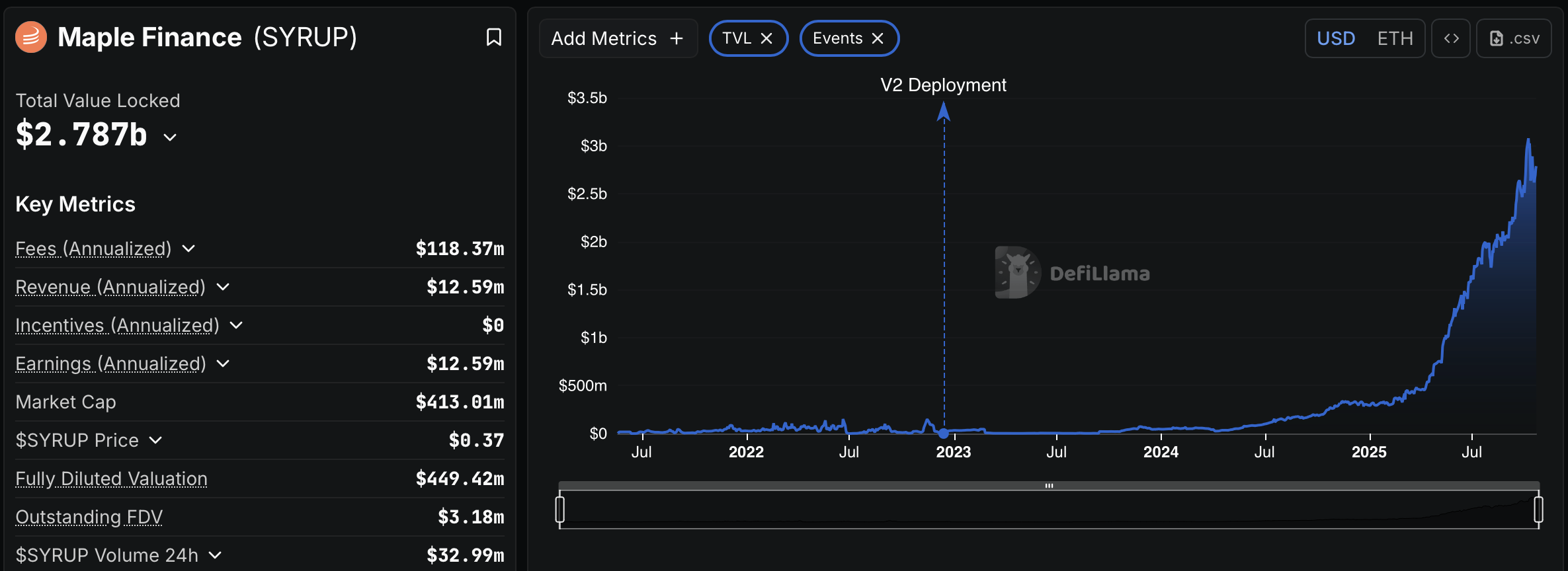Image resolution: width=1568 pixels, height=571 pixels.
Task: Toggle the TVL metric chip
Action: (737, 38)
